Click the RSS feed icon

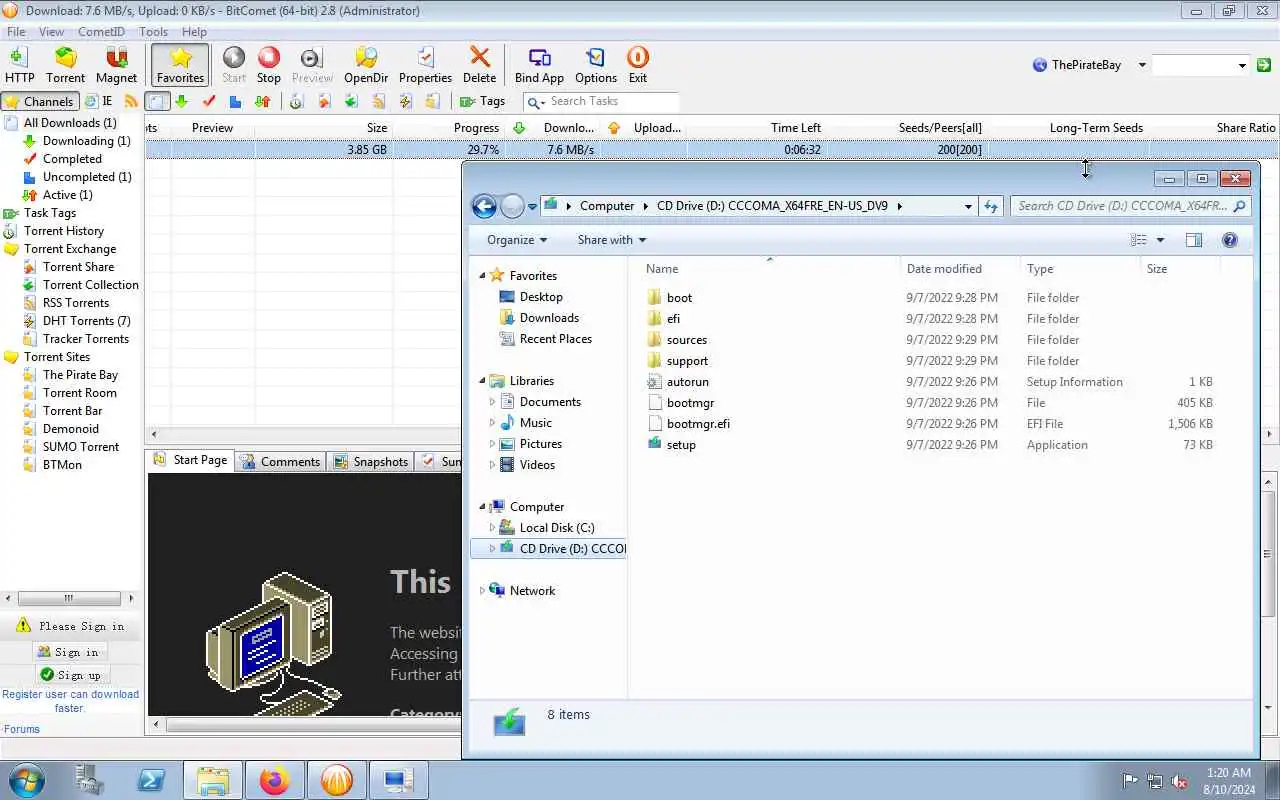click(x=131, y=101)
